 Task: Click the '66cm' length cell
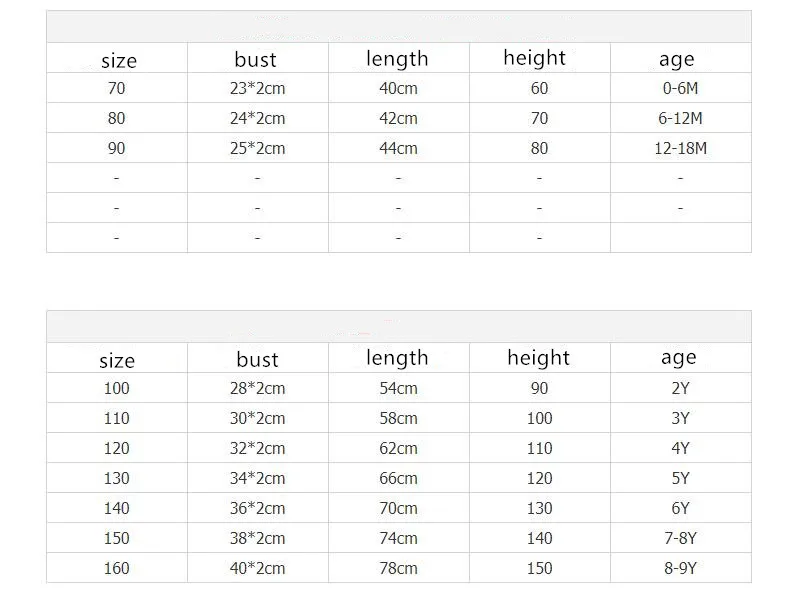pos(398,479)
